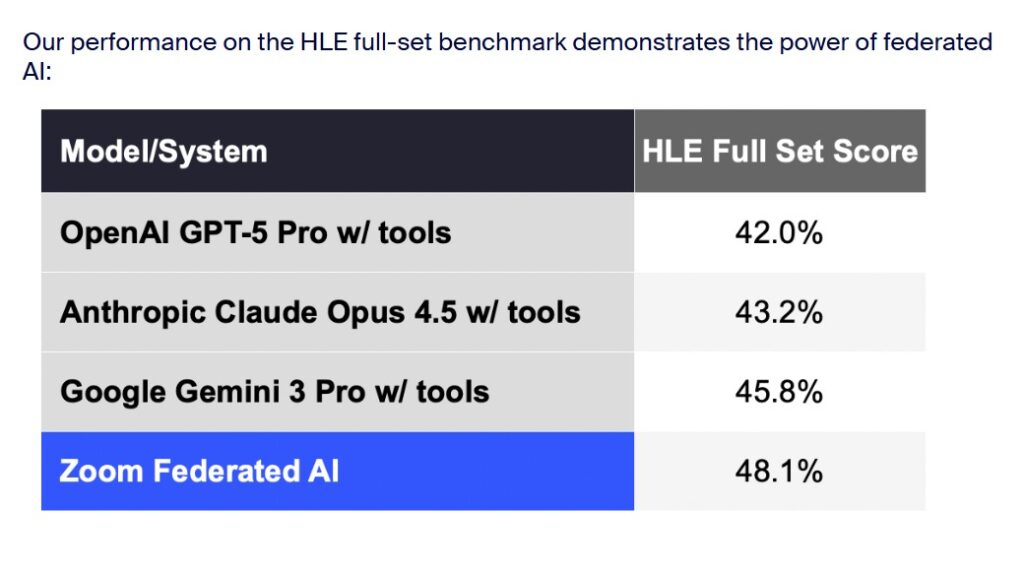Click the word "Our" starting the intro sentence
Image resolution: width=1024 pixels, height=573 pixels.
(42, 42)
